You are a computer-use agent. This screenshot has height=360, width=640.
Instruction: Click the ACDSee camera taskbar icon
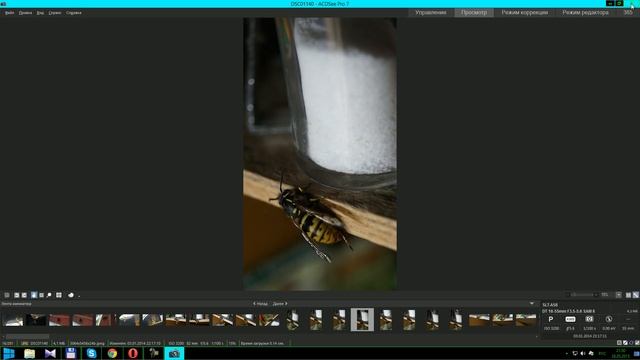tap(174, 353)
